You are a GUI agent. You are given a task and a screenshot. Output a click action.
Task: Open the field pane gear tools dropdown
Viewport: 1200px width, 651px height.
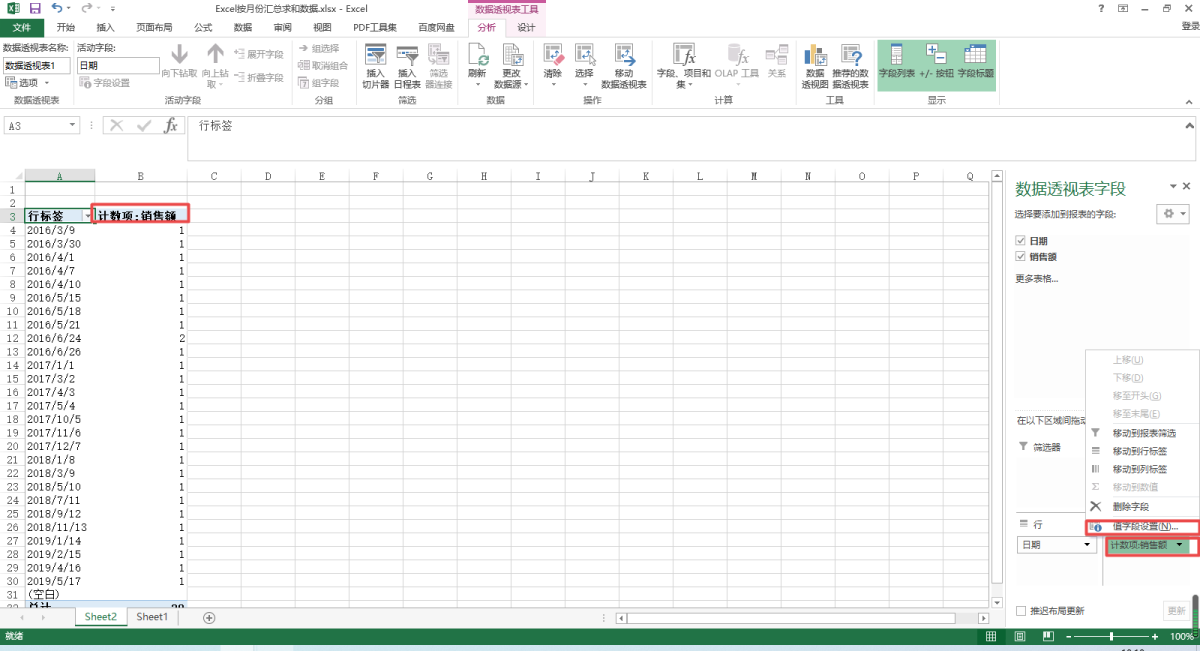[x=1171, y=214]
